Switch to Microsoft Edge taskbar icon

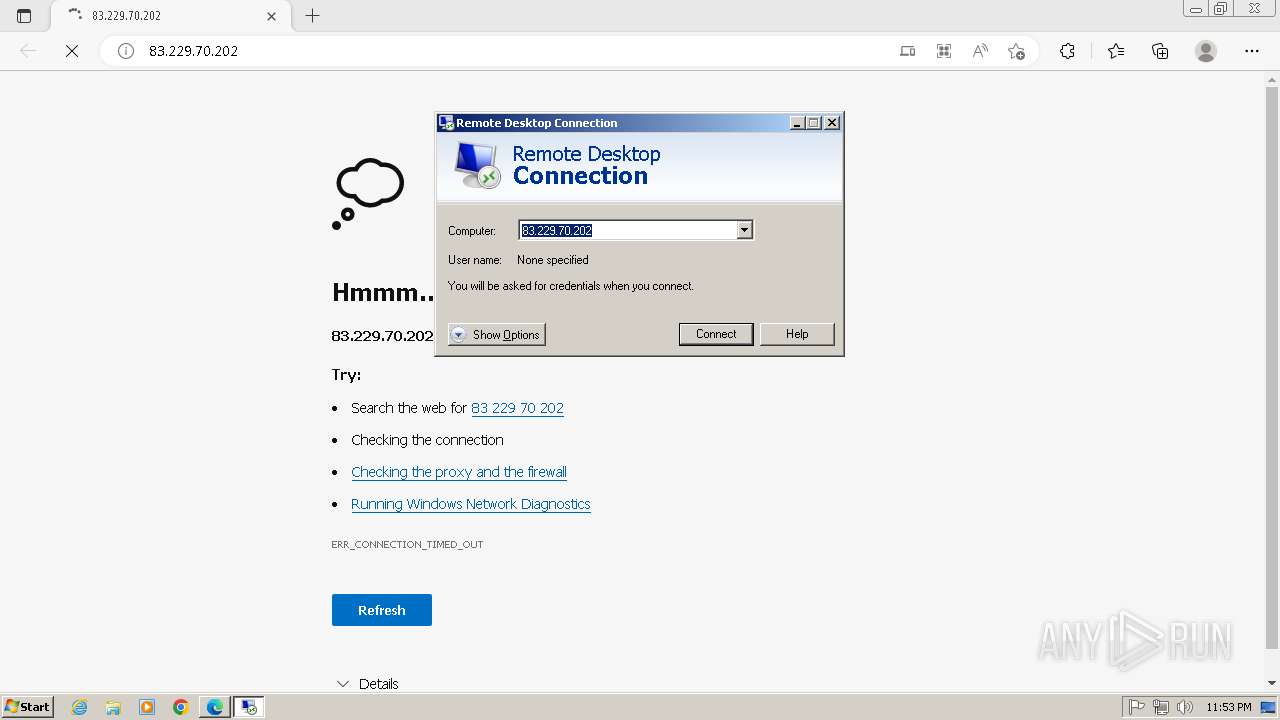click(x=215, y=707)
